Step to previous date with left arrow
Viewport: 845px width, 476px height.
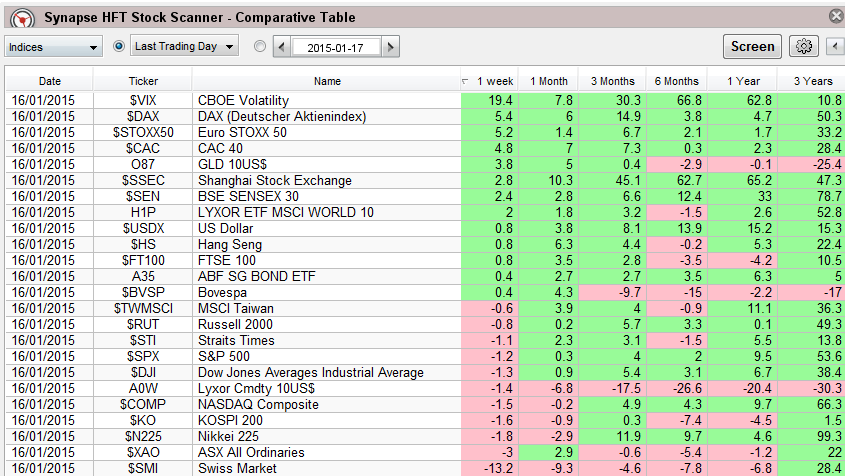281,47
